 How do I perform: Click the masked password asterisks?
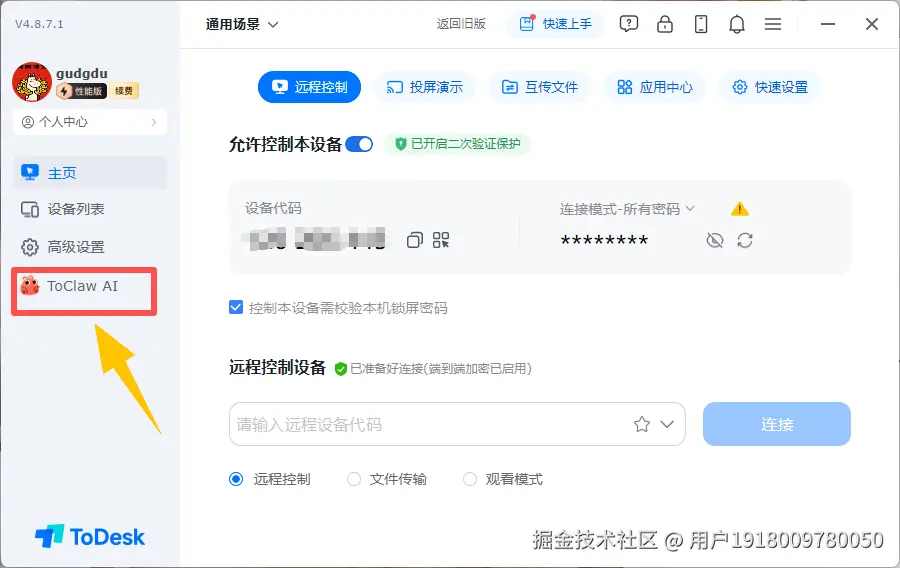[x=604, y=240]
